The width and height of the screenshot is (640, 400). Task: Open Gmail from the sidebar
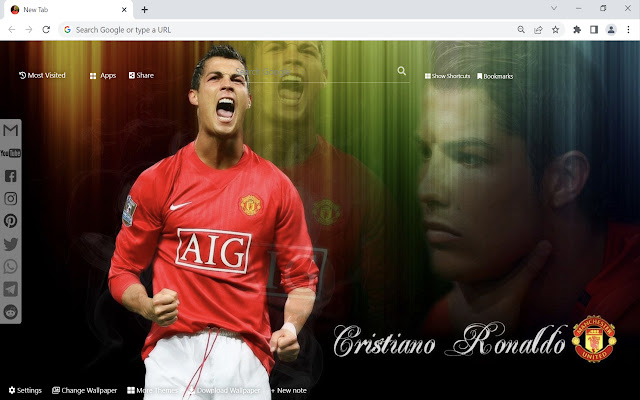coord(11,131)
